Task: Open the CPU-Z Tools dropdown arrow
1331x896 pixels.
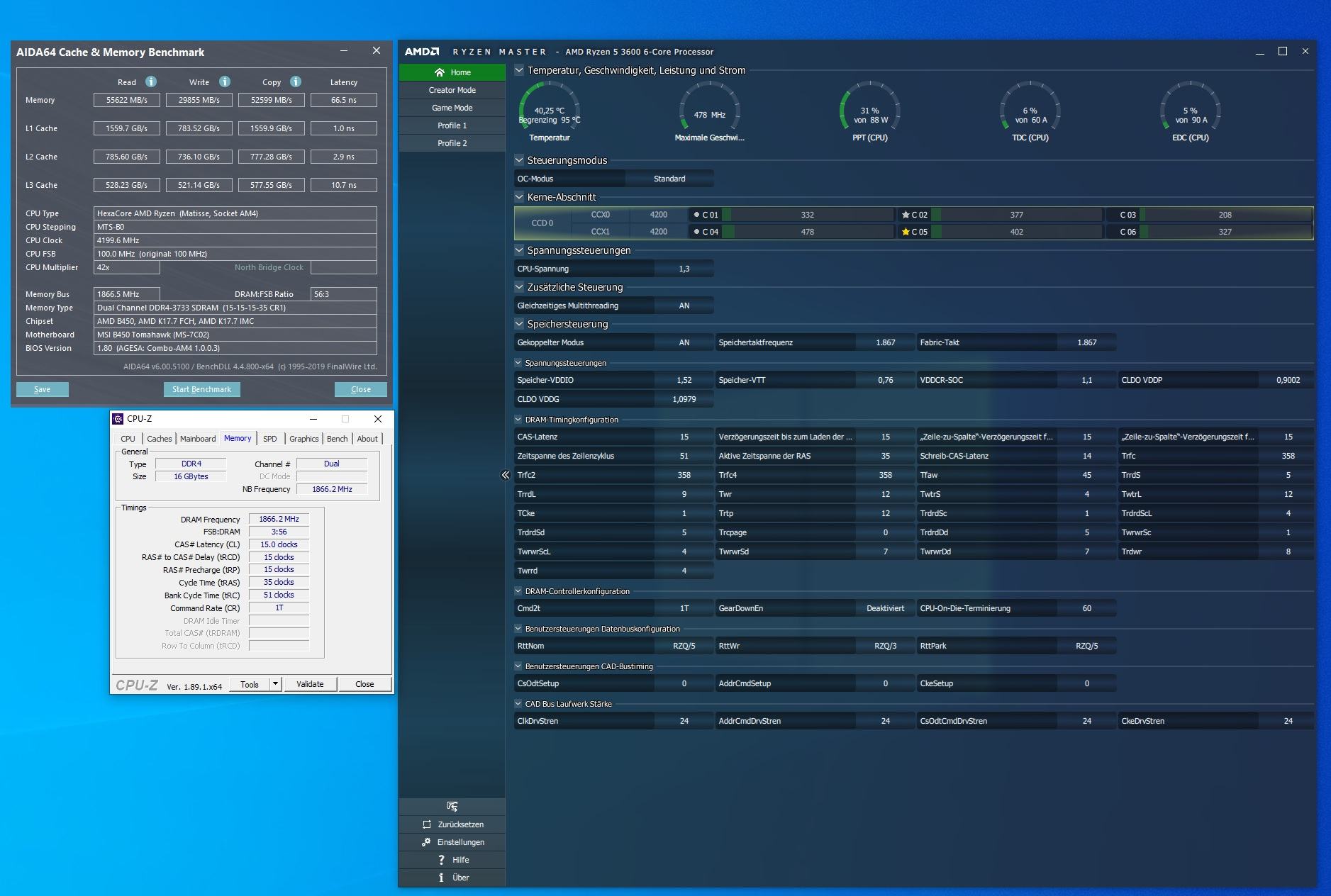Action: (x=275, y=684)
